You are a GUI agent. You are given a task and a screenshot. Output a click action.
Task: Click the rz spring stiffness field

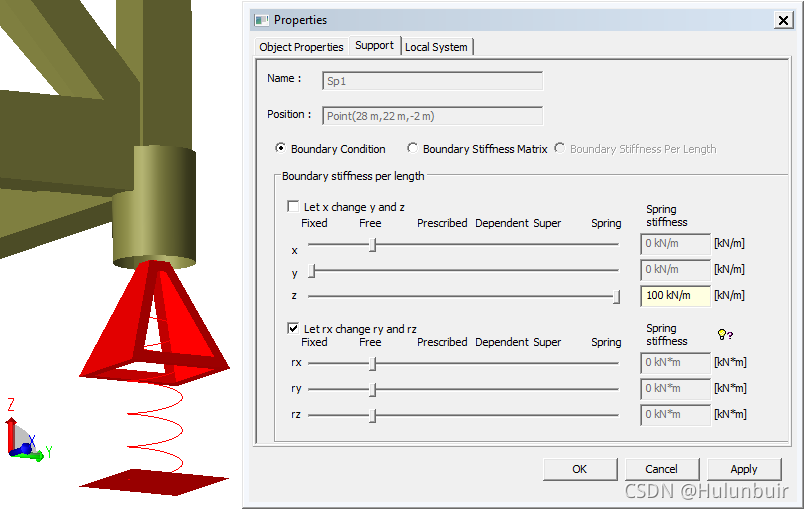tap(675, 415)
